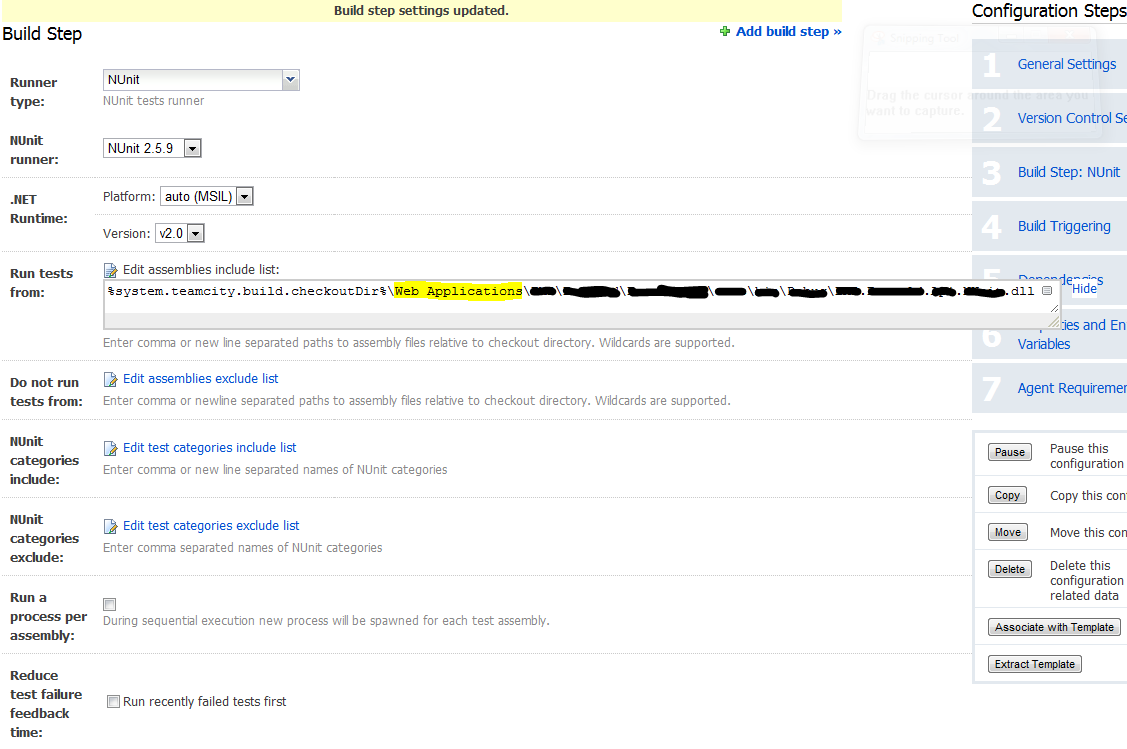Go to General Settings configuration step
Viewport: 1127px width, 749px height.
(x=1067, y=64)
